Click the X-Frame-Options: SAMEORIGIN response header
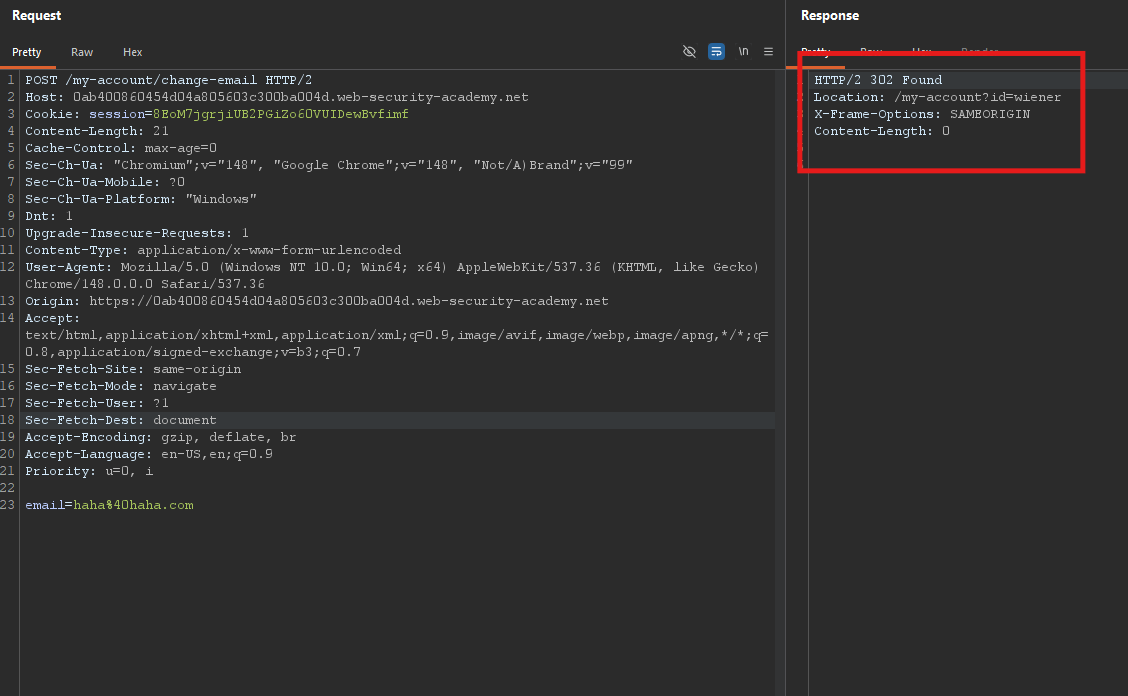This screenshot has height=696, width=1128. (922, 114)
